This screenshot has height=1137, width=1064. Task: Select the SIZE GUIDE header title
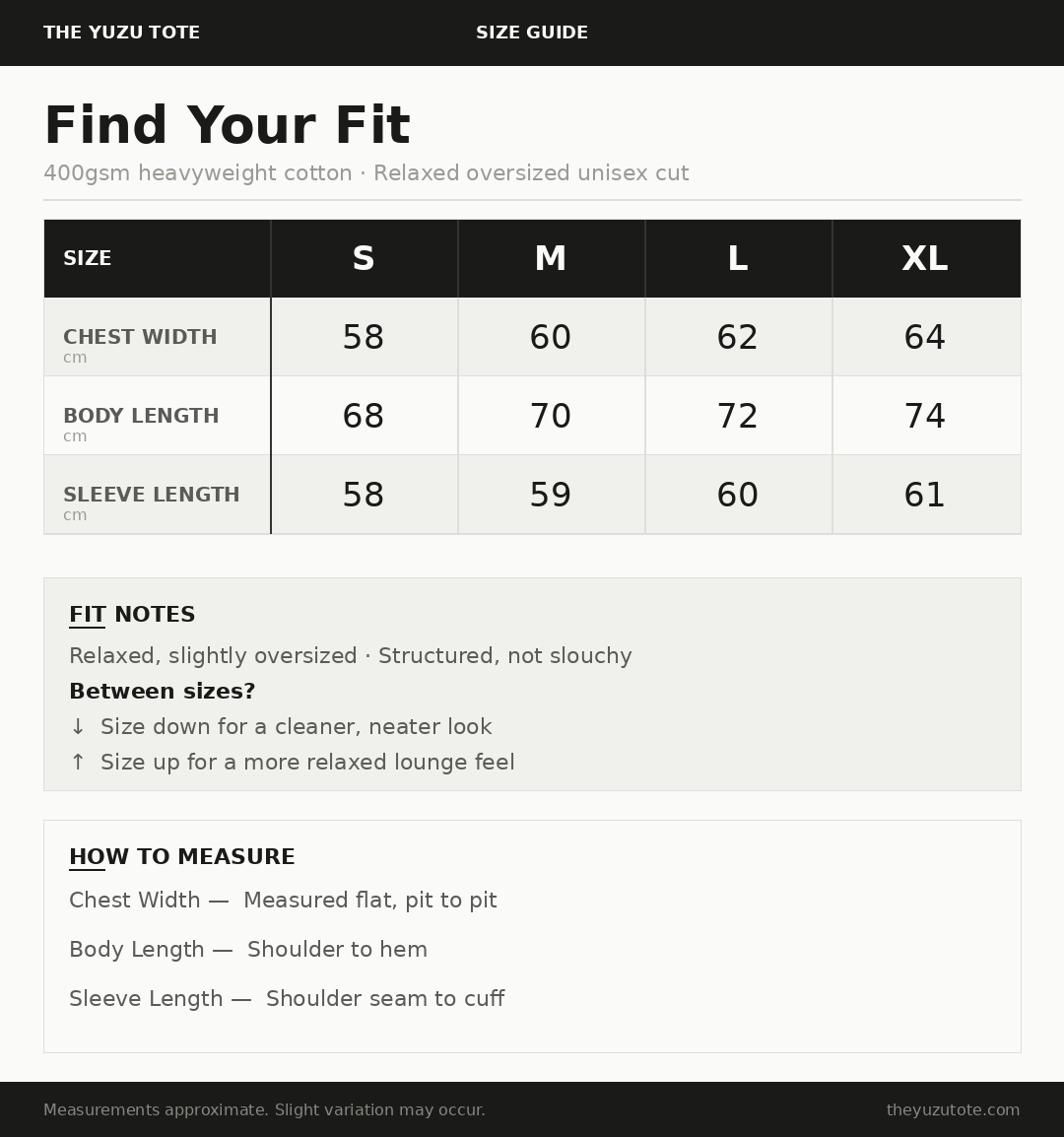[x=532, y=33]
